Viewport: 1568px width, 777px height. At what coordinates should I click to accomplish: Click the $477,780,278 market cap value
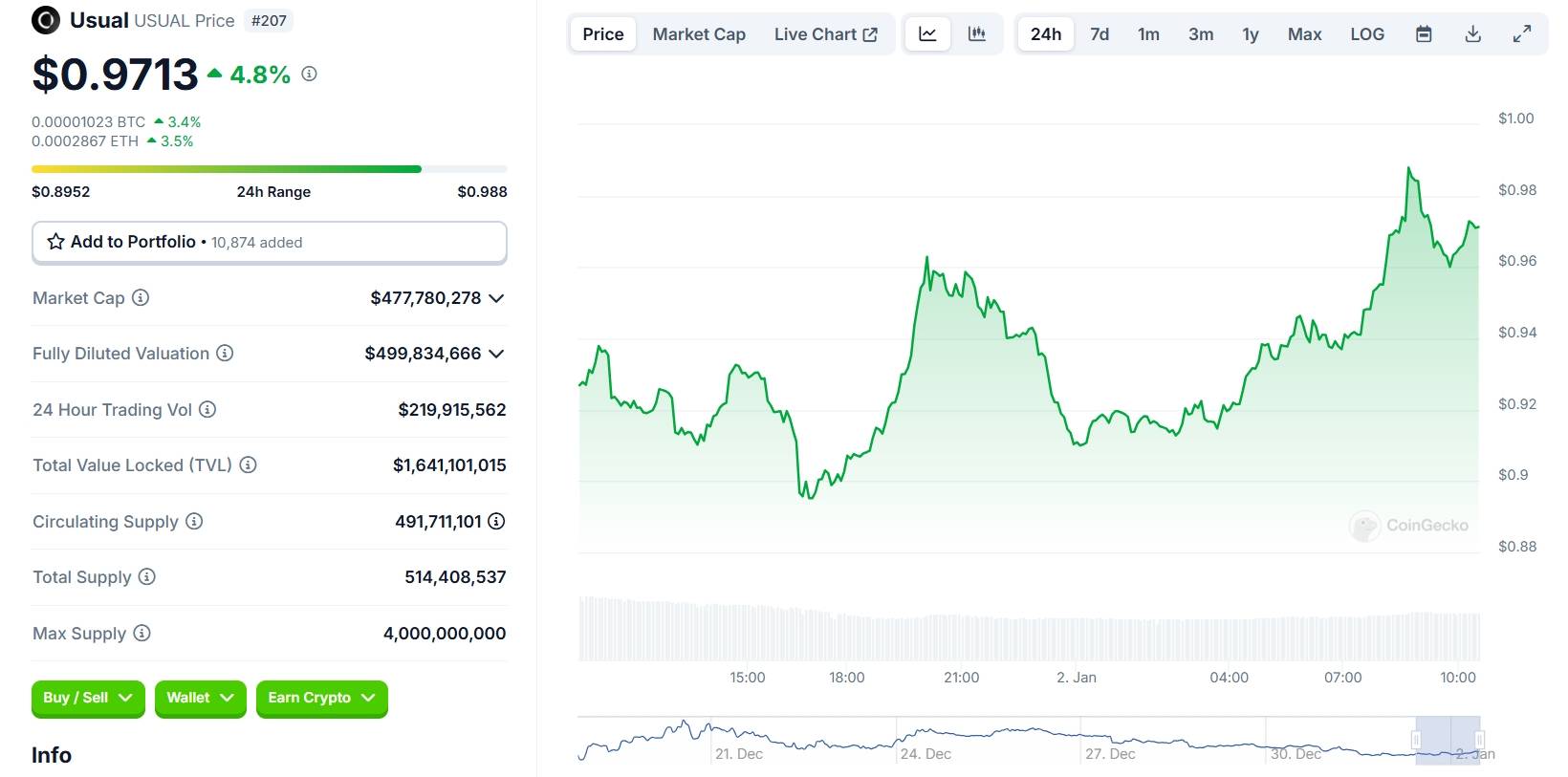pos(425,298)
